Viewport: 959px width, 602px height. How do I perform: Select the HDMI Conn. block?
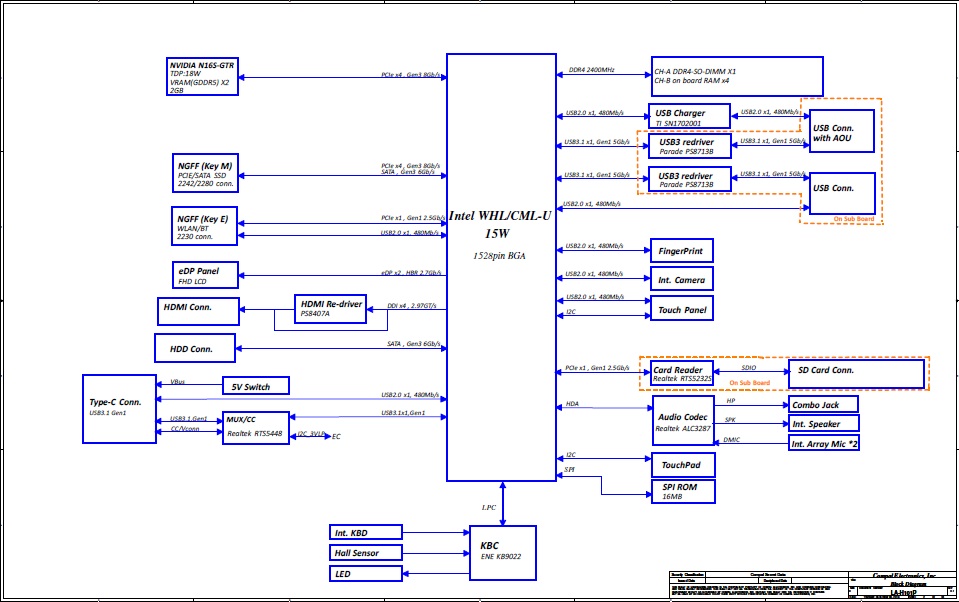coord(198,311)
